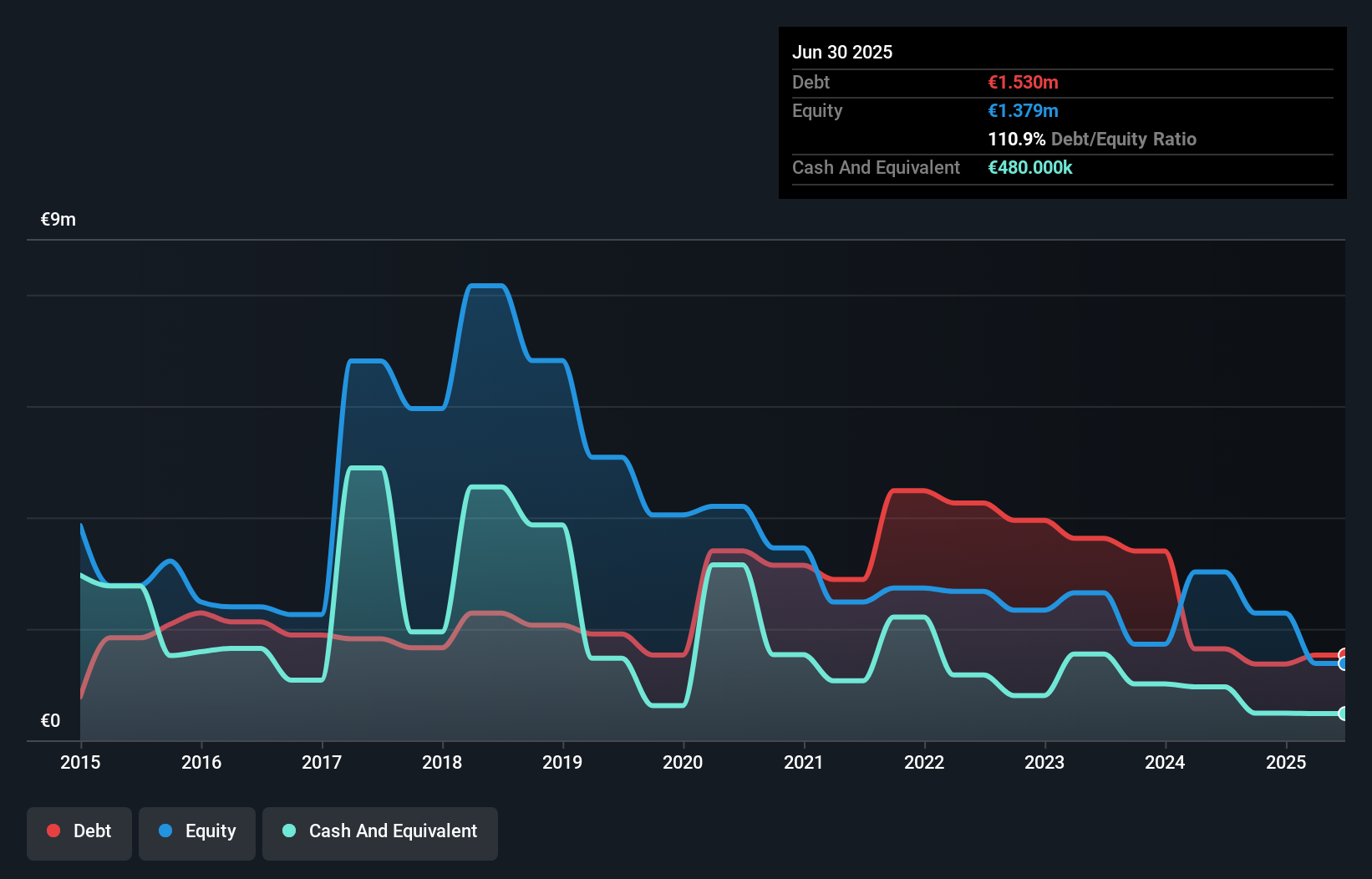Expand the Equity row in the tooltip
This screenshot has height=879, width=1372.
(x=919, y=110)
